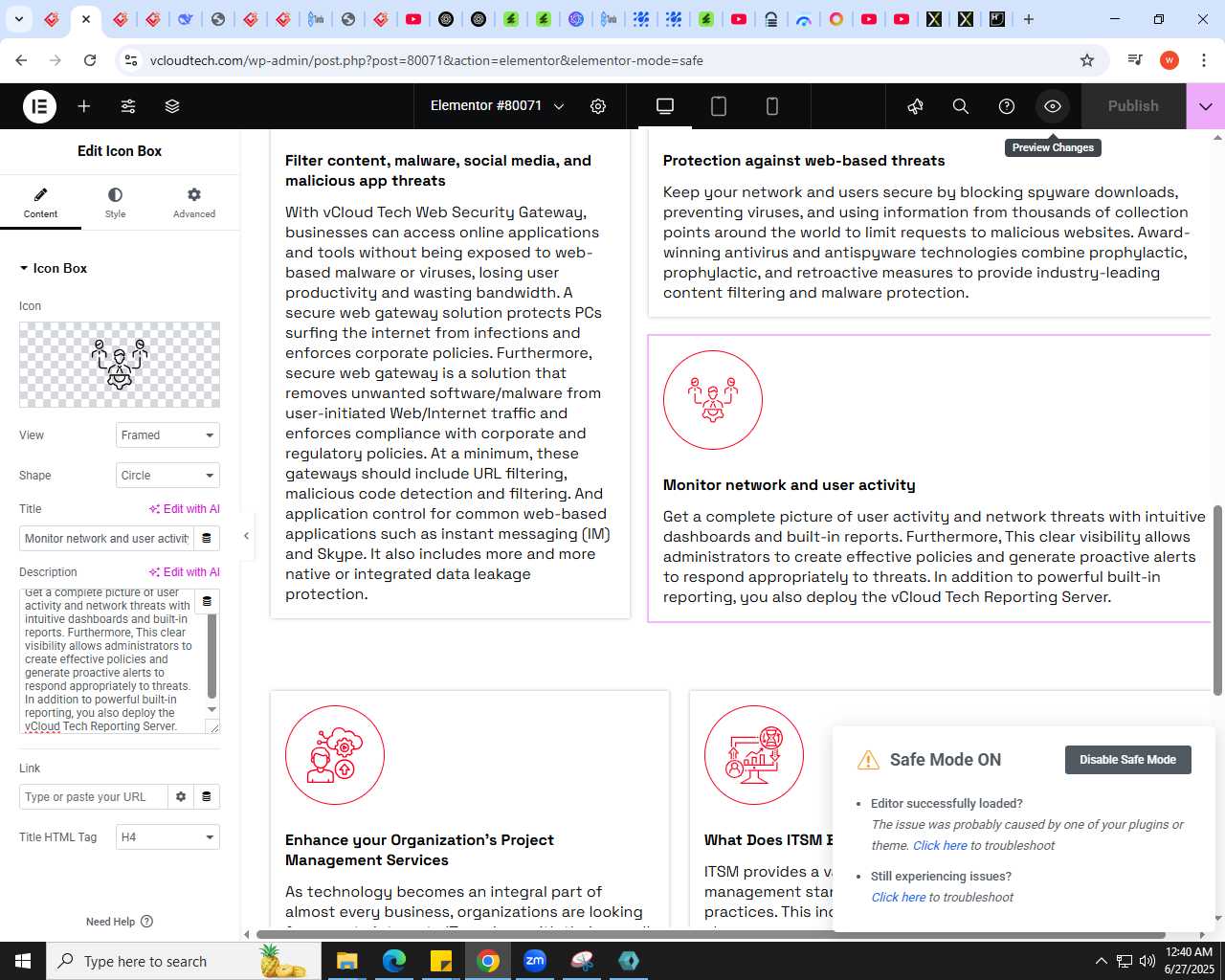Open page settings gear in top bar
Image resolution: width=1225 pixels, height=980 pixels.
[x=598, y=106]
